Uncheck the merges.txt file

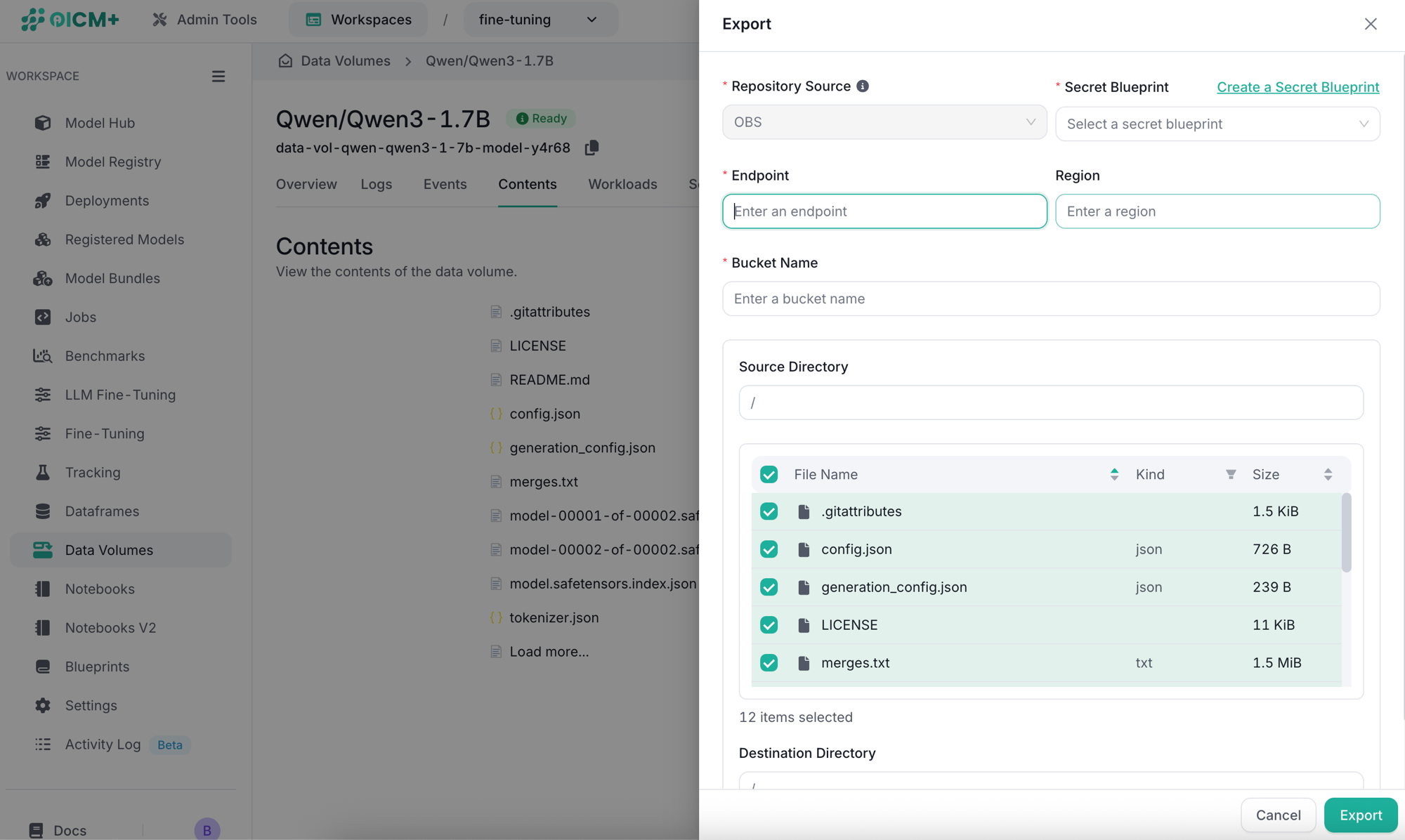[x=769, y=662]
